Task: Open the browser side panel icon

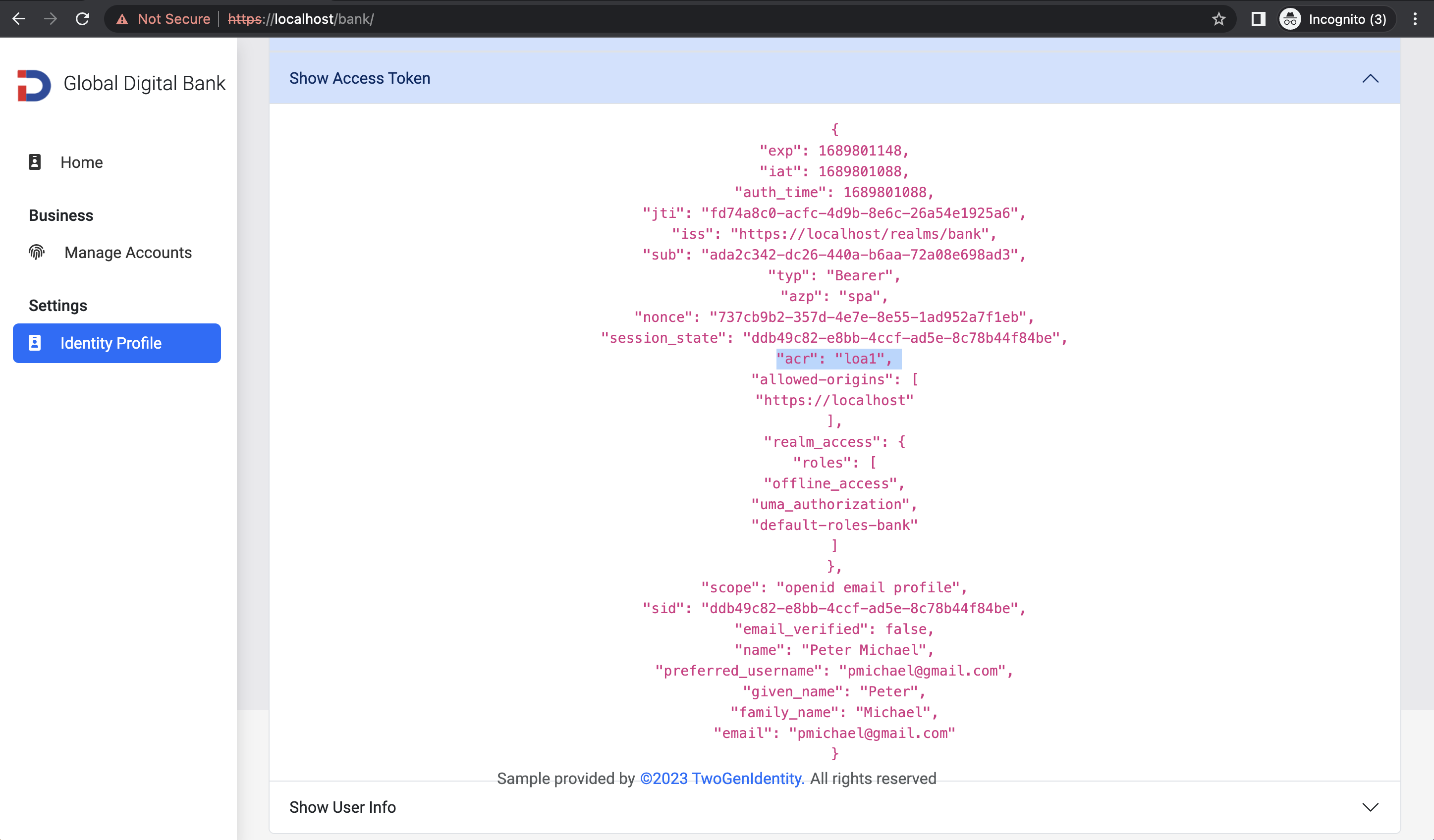Action: (x=1258, y=19)
